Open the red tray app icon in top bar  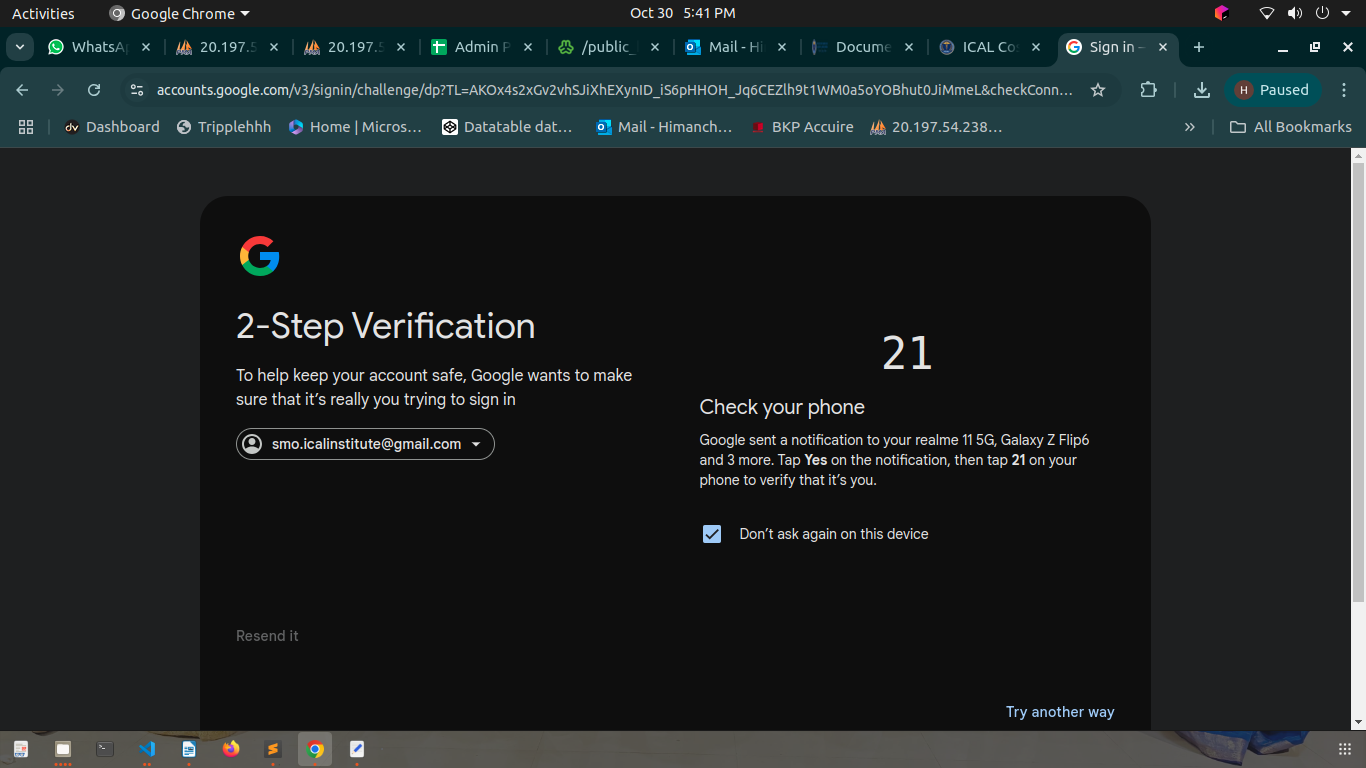click(x=1221, y=13)
